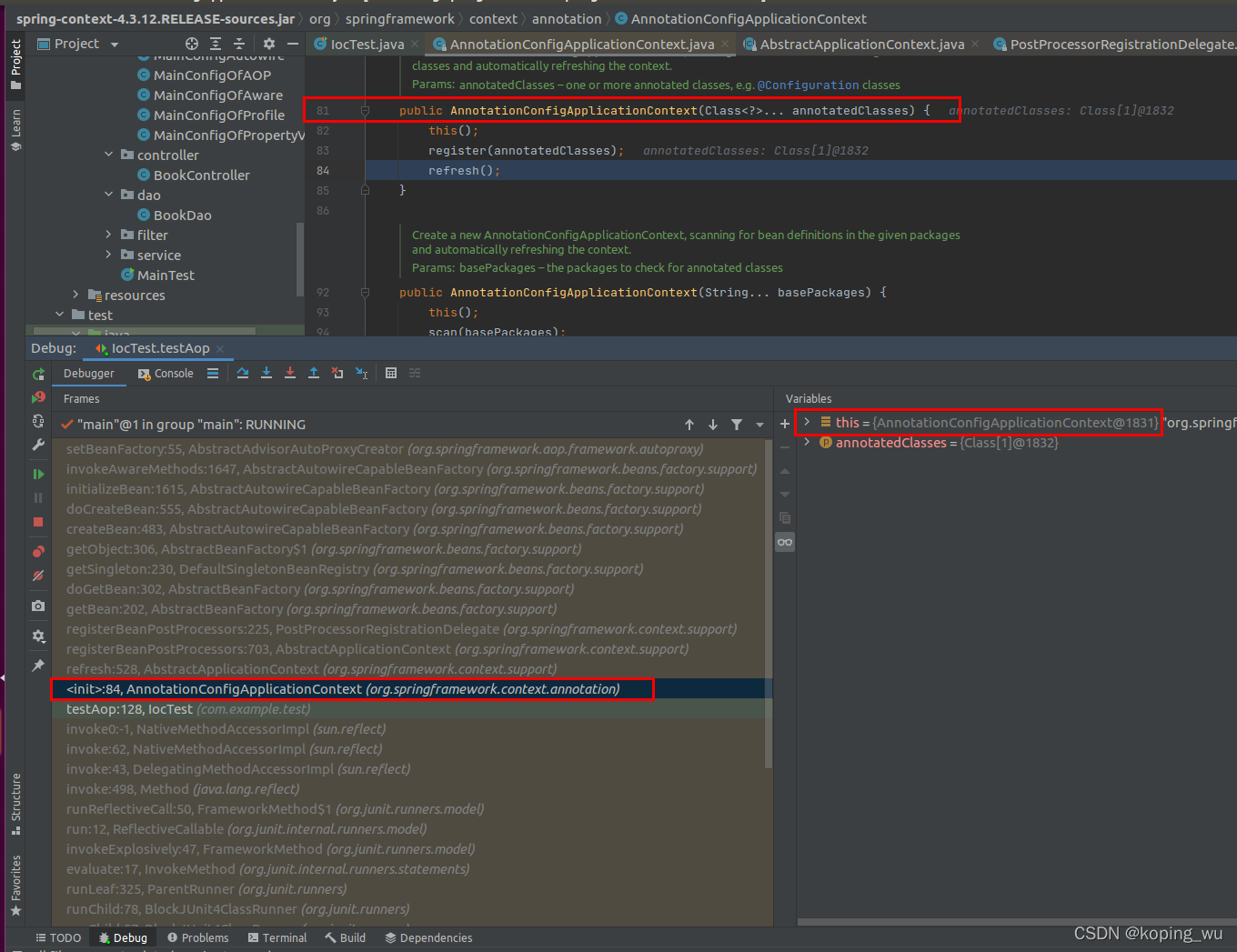Close the IocTest.testAop debug tab
This screenshot has height=952, width=1237.
[x=220, y=348]
